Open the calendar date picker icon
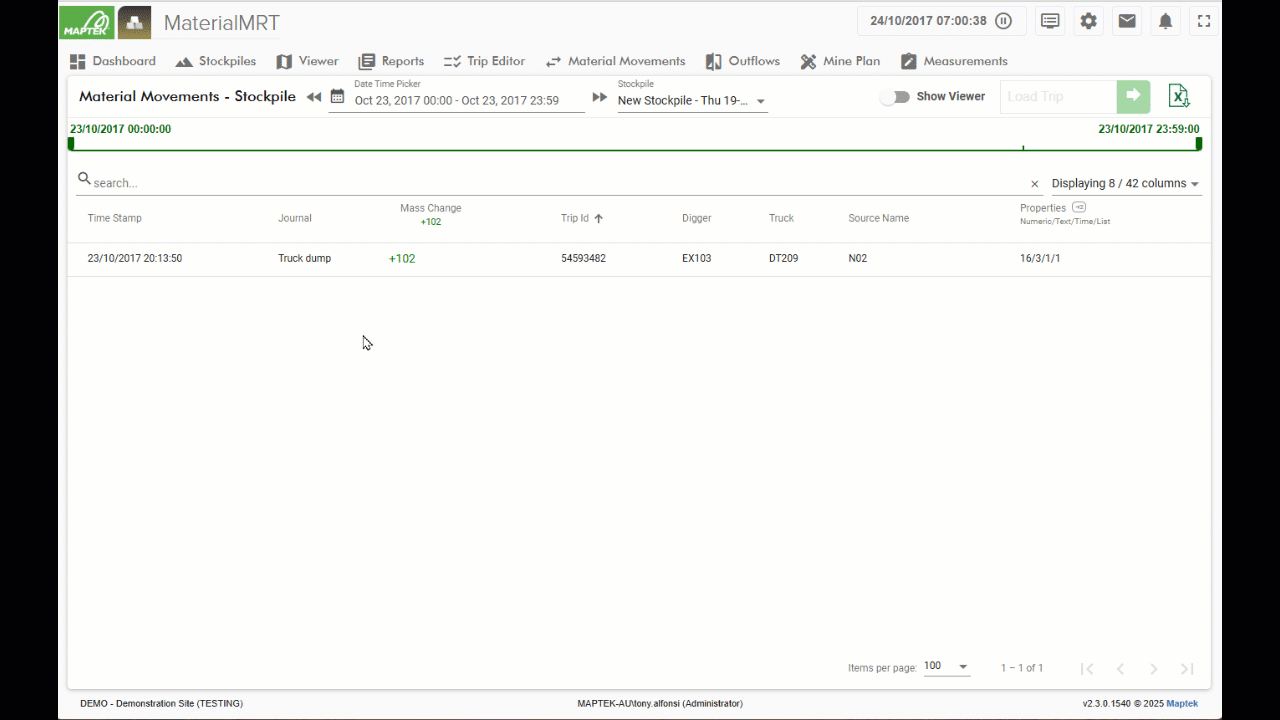 337,97
